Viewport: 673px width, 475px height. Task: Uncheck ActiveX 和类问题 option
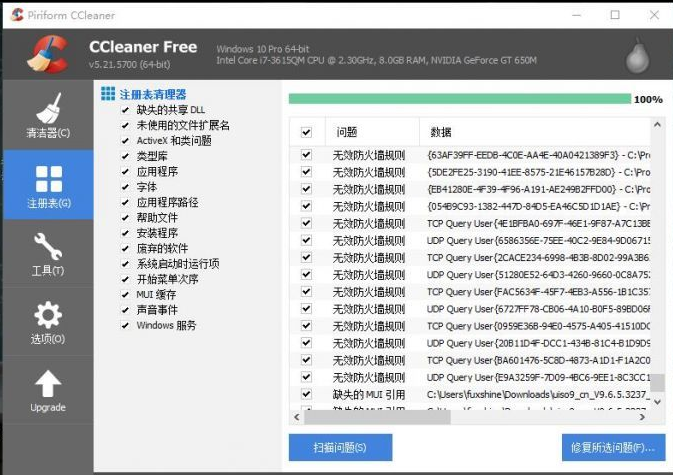click(x=125, y=141)
